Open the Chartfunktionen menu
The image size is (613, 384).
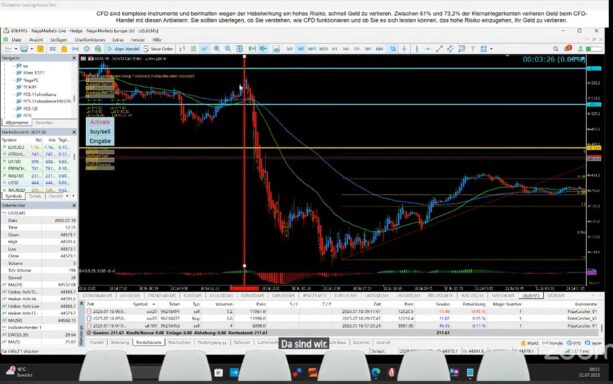90,40
